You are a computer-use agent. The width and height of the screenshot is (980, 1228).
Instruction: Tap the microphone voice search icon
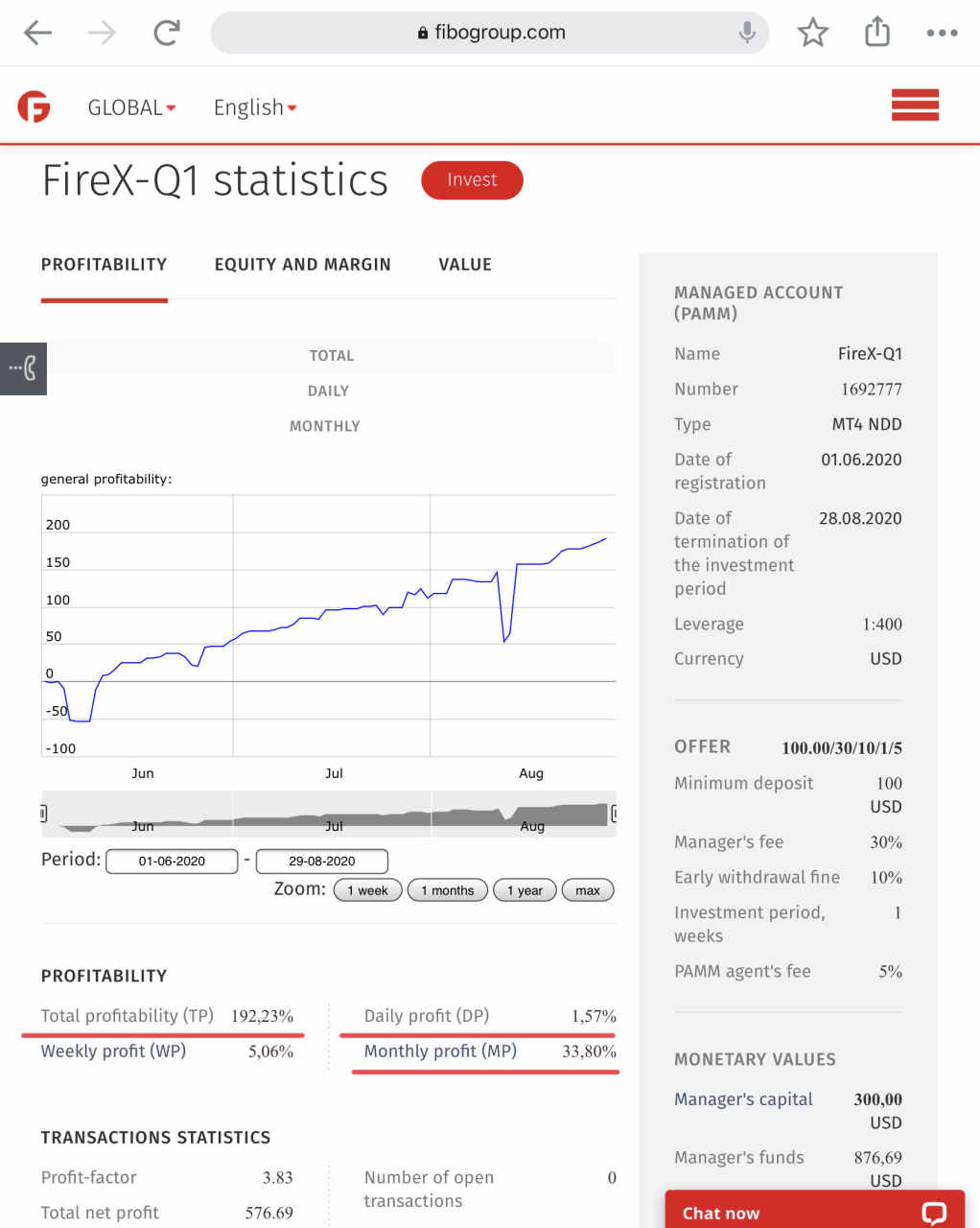click(747, 33)
